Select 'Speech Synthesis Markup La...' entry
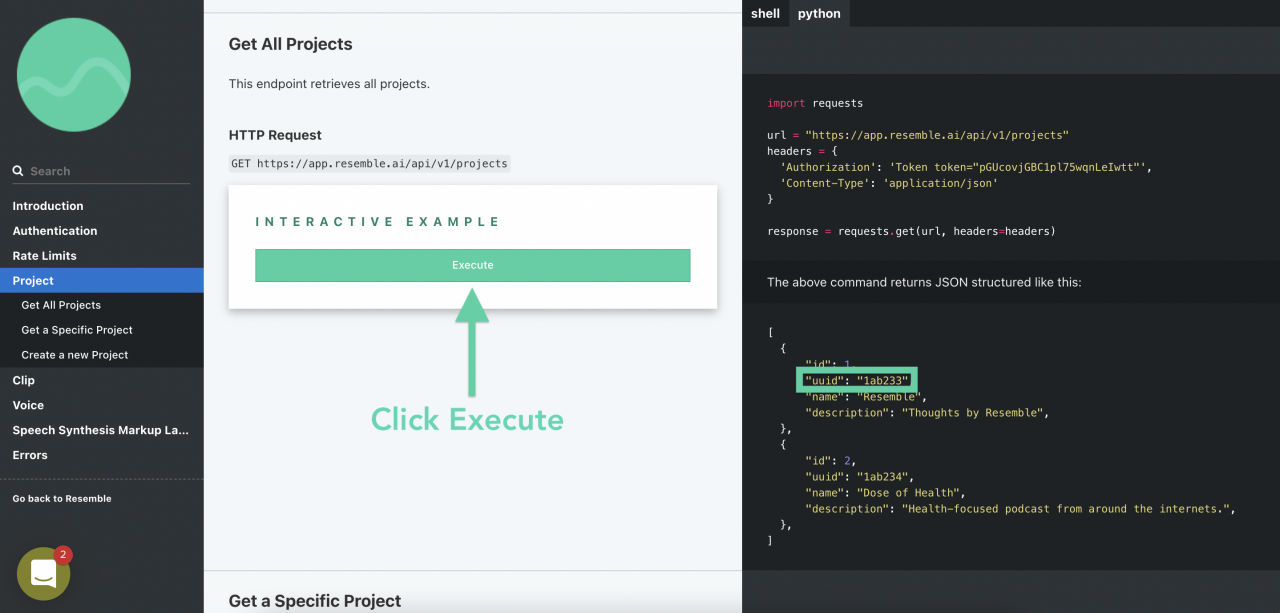Image resolution: width=1280 pixels, height=613 pixels. (x=100, y=430)
